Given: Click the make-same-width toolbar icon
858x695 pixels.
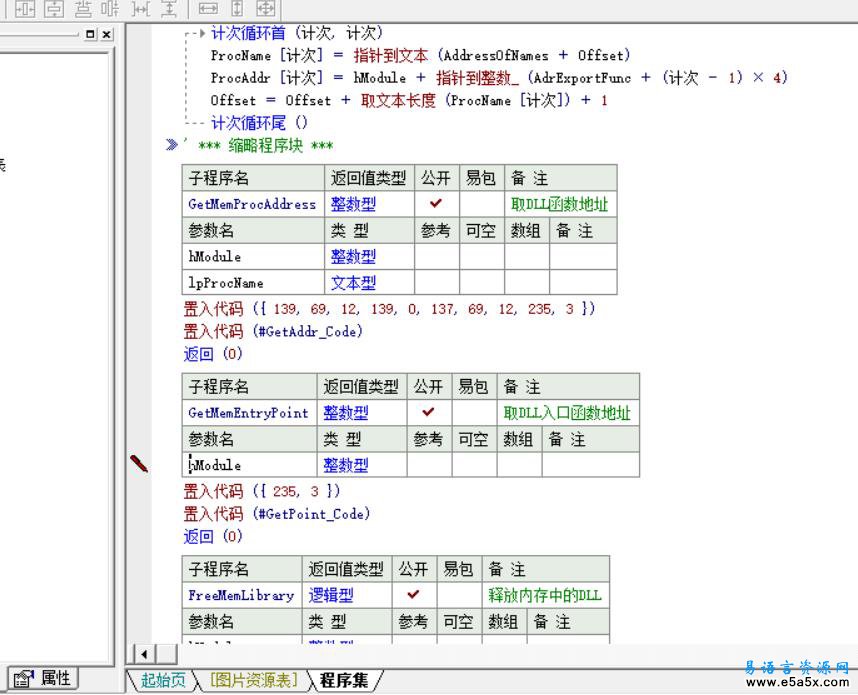Looking at the screenshot, I should pos(208,8).
